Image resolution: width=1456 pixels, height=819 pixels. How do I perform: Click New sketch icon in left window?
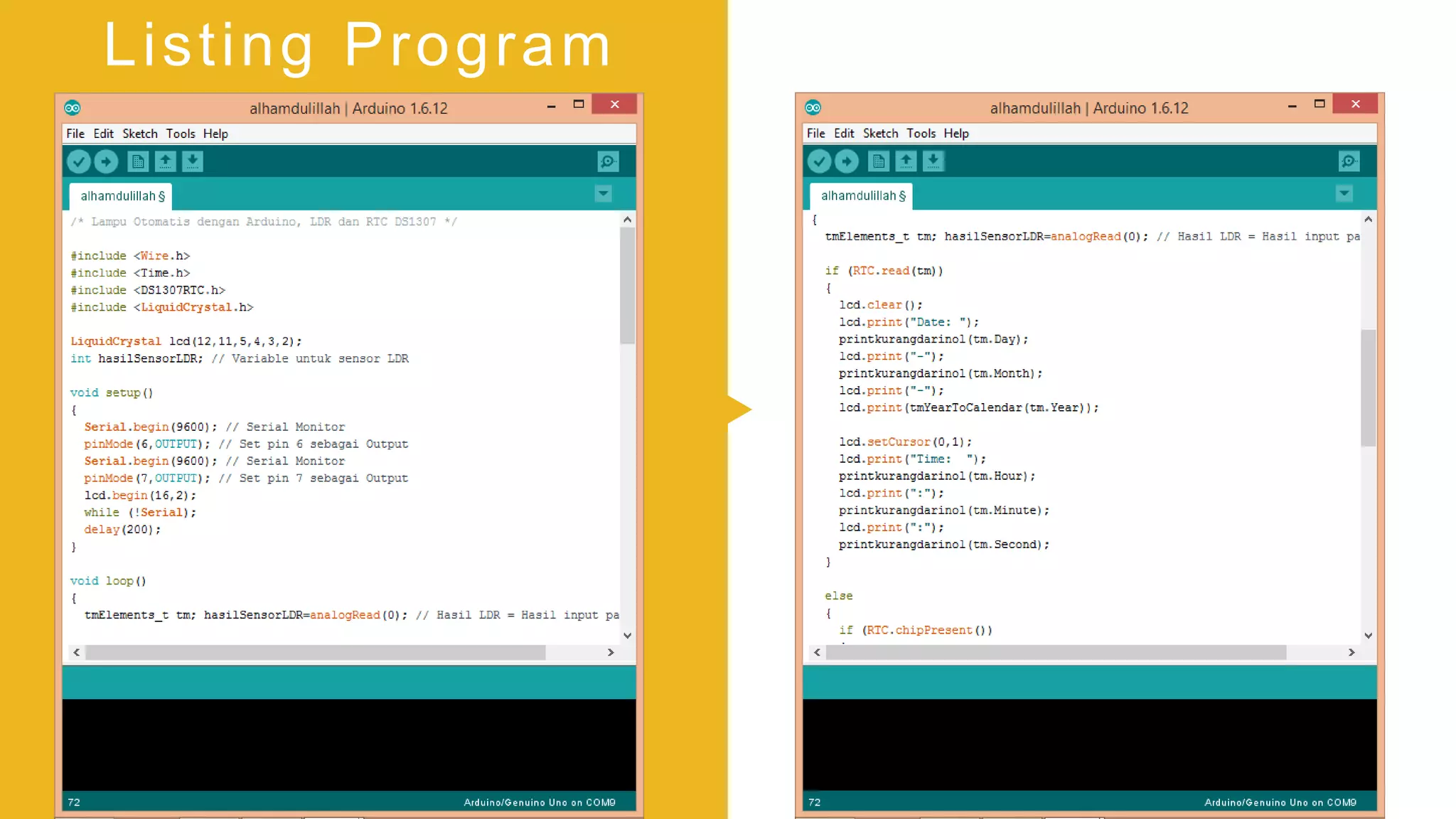tap(138, 162)
